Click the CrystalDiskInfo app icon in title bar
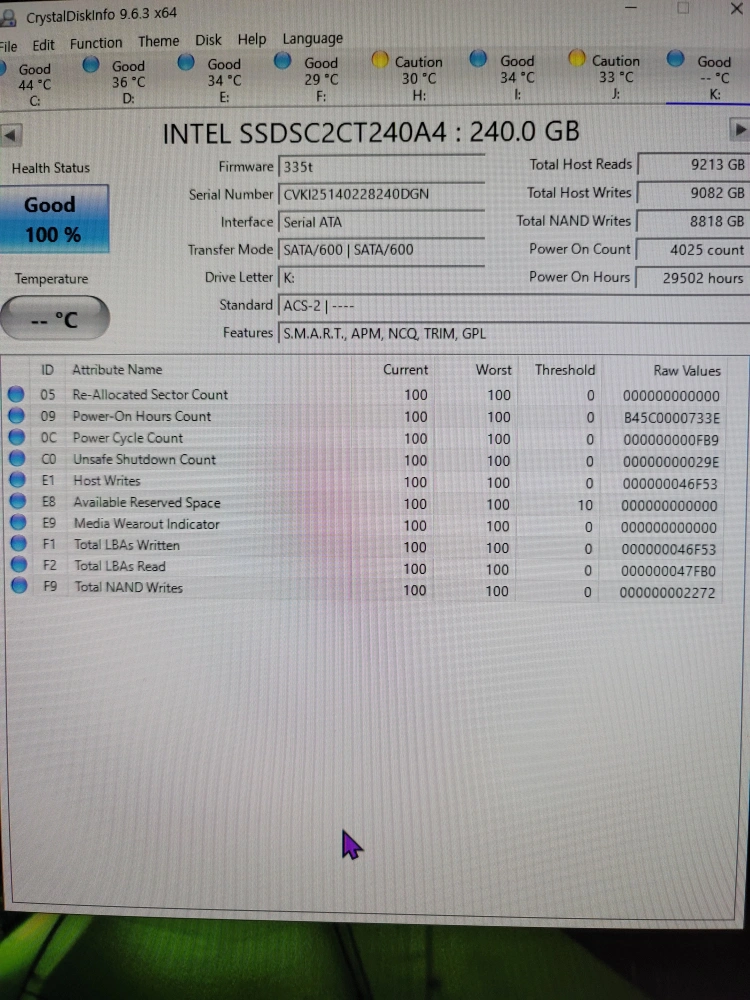Viewport: 750px width, 1000px height. [8, 16]
